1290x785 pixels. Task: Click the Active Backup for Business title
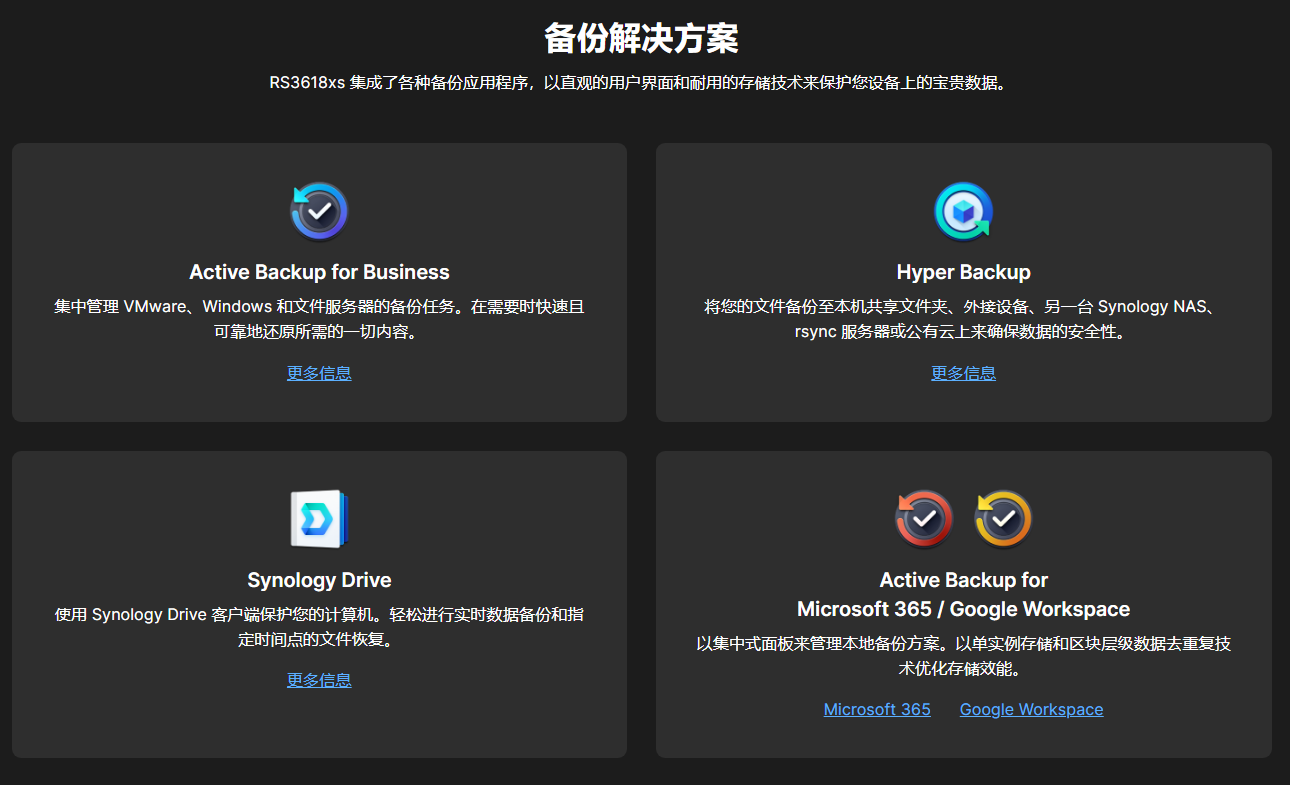[319, 272]
